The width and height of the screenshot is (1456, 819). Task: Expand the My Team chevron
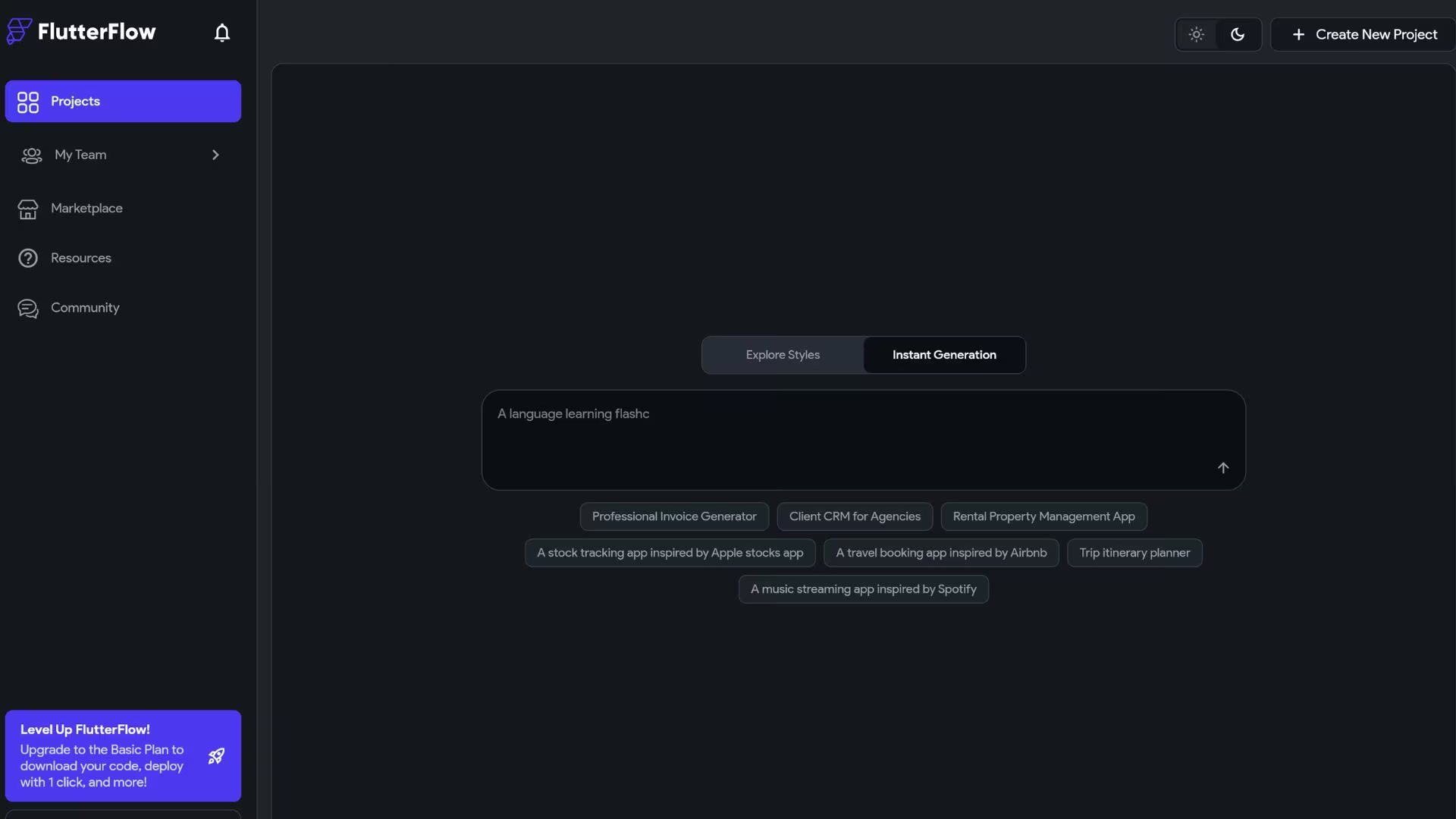pyautogui.click(x=215, y=155)
